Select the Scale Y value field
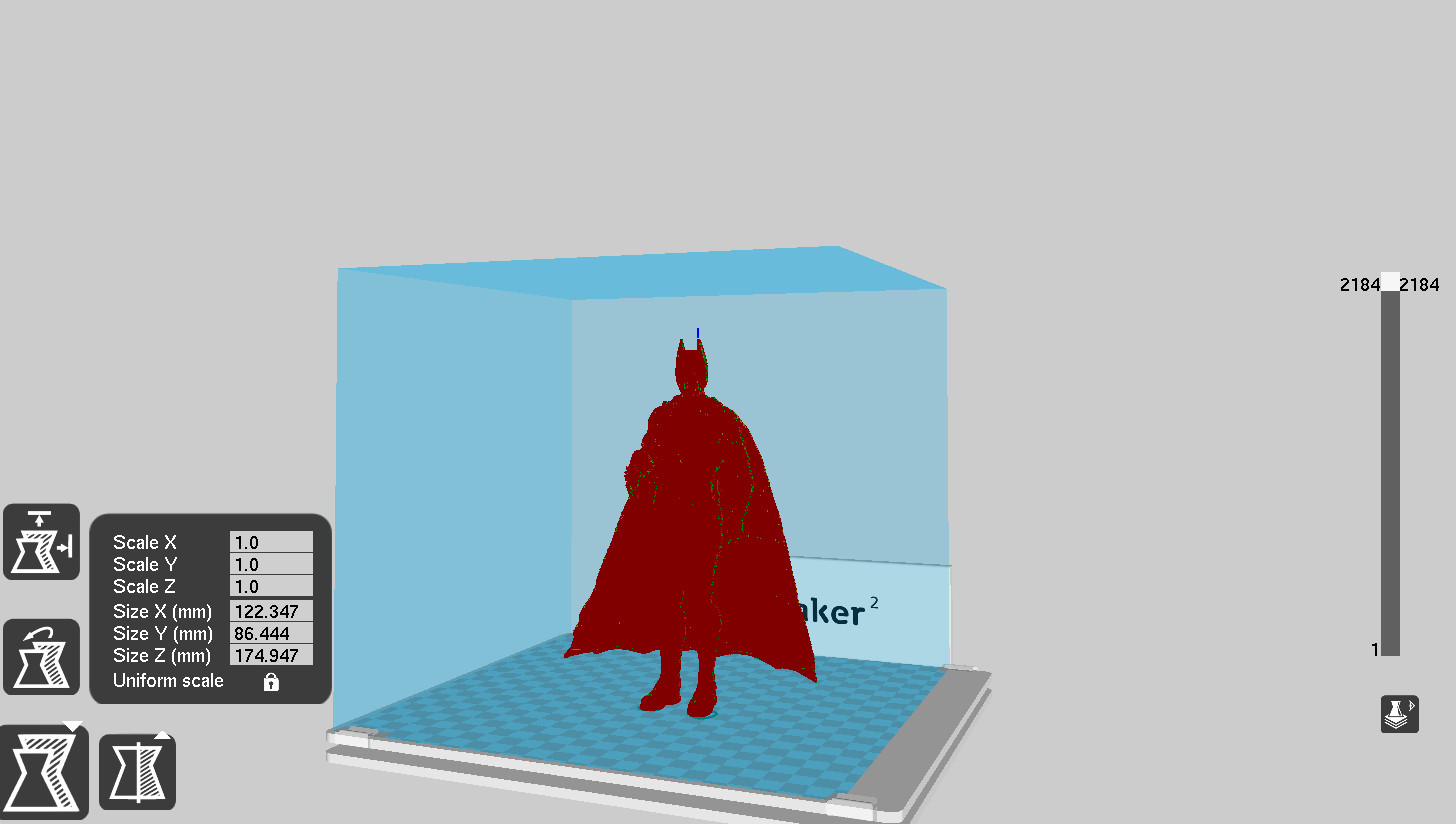The image size is (1456, 824). point(270,564)
